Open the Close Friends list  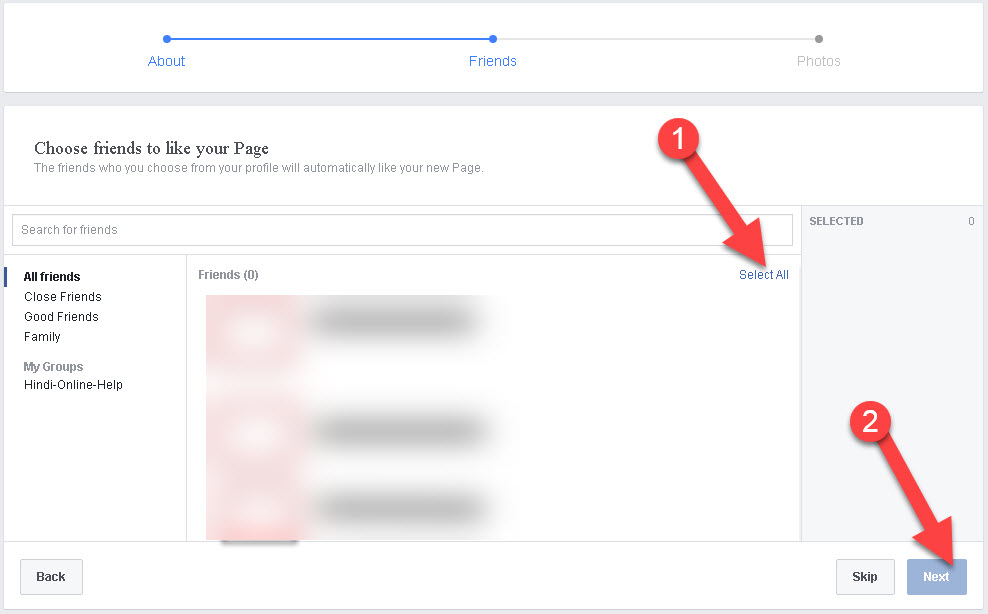click(x=62, y=297)
